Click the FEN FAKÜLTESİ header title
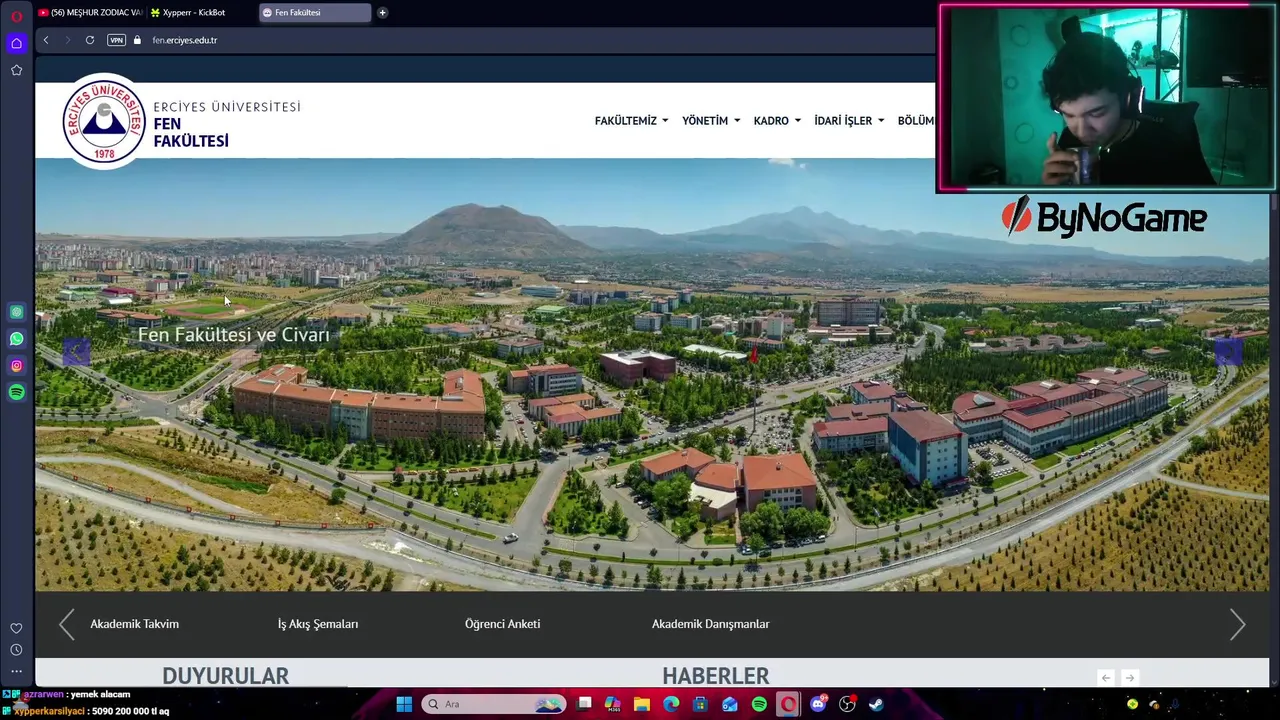This screenshot has height=720, width=1280. pyautogui.click(x=191, y=132)
